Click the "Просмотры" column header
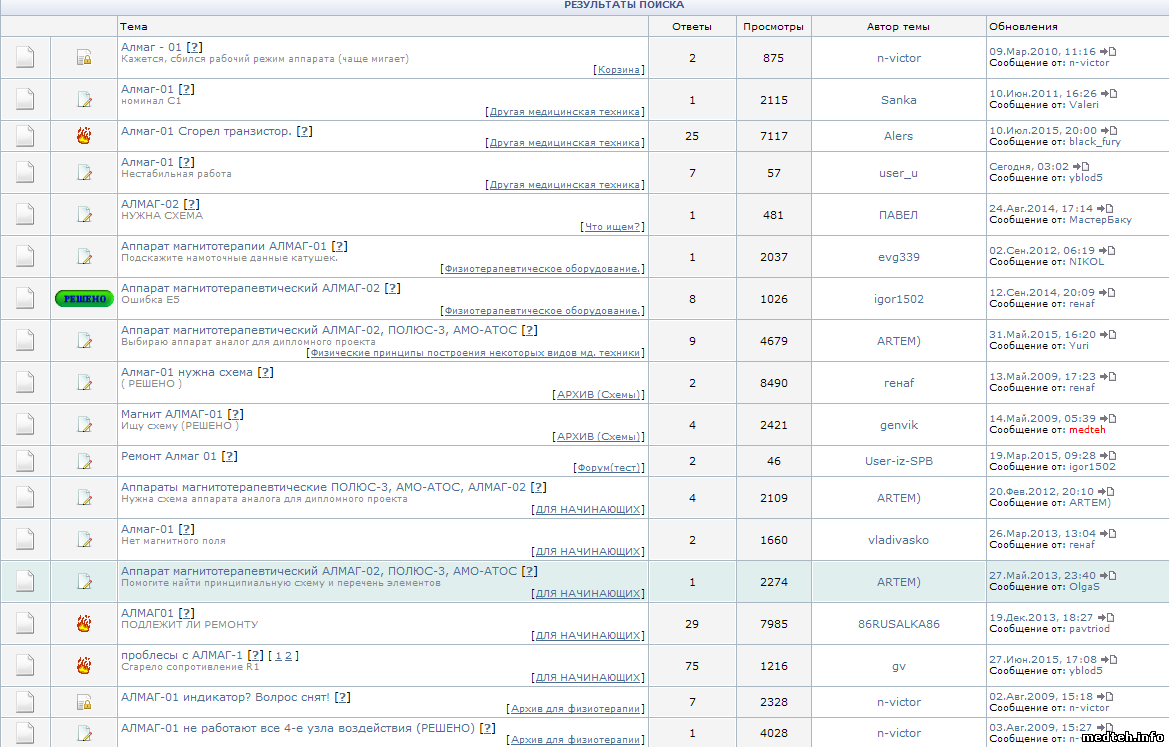This screenshot has height=747, width=1169. (x=773, y=27)
